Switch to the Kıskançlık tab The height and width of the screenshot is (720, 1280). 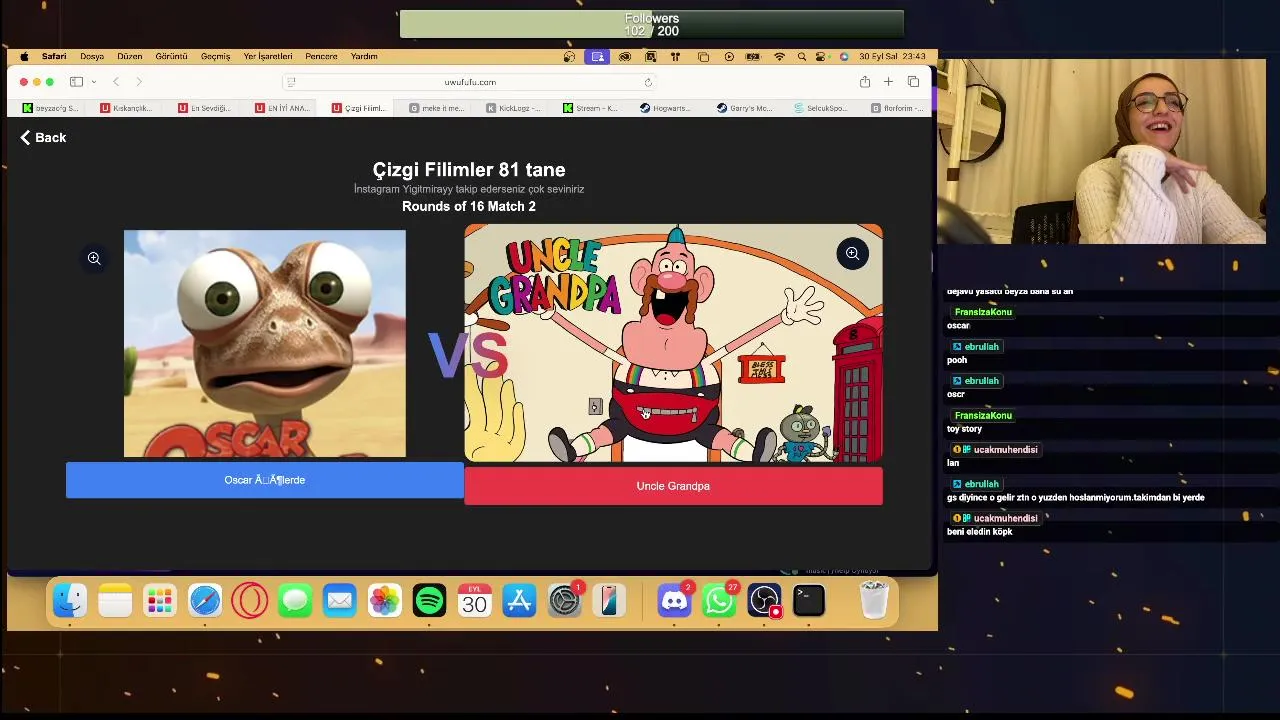point(126,108)
